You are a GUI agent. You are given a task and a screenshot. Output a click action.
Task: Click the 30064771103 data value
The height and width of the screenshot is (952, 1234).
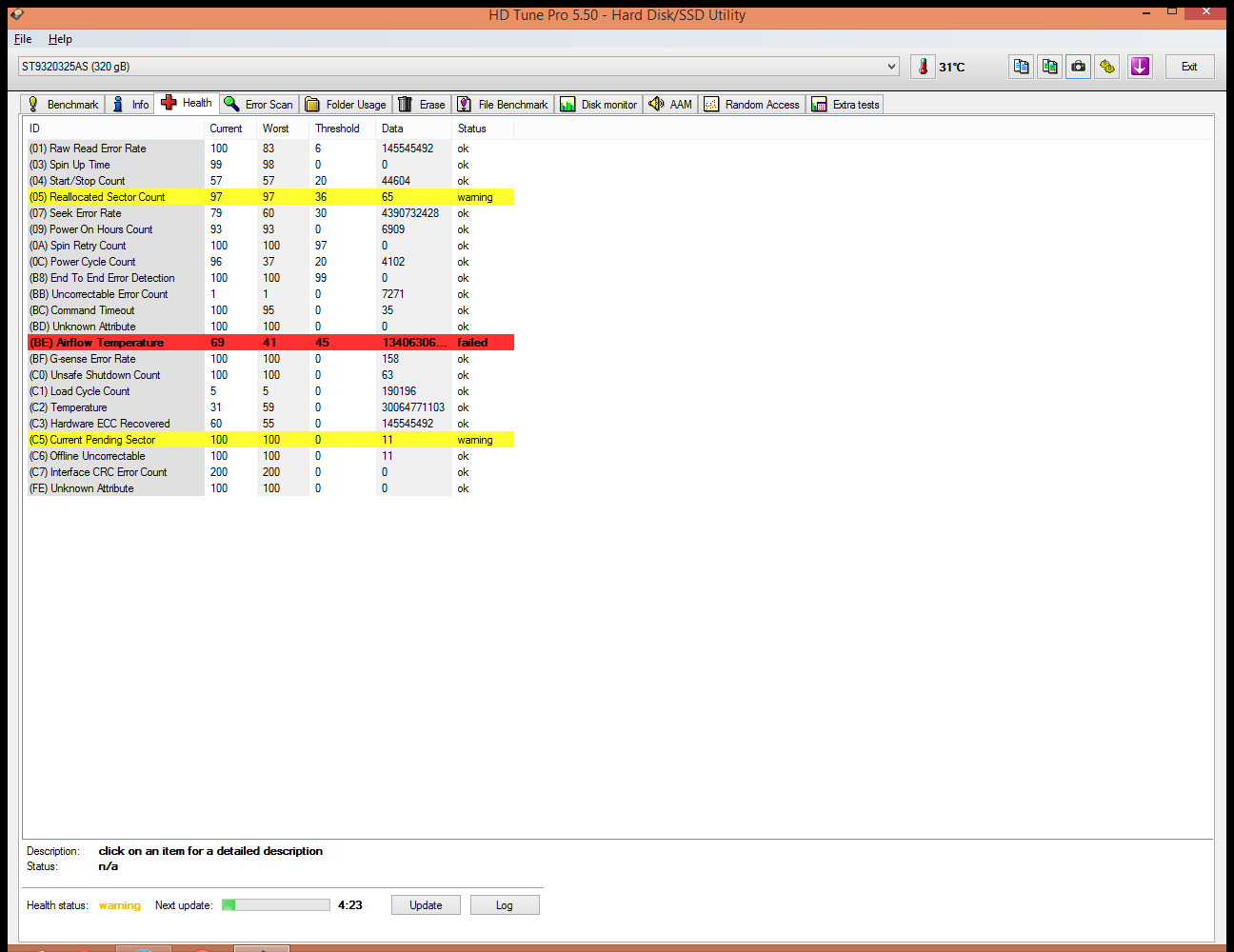[413, 407]
